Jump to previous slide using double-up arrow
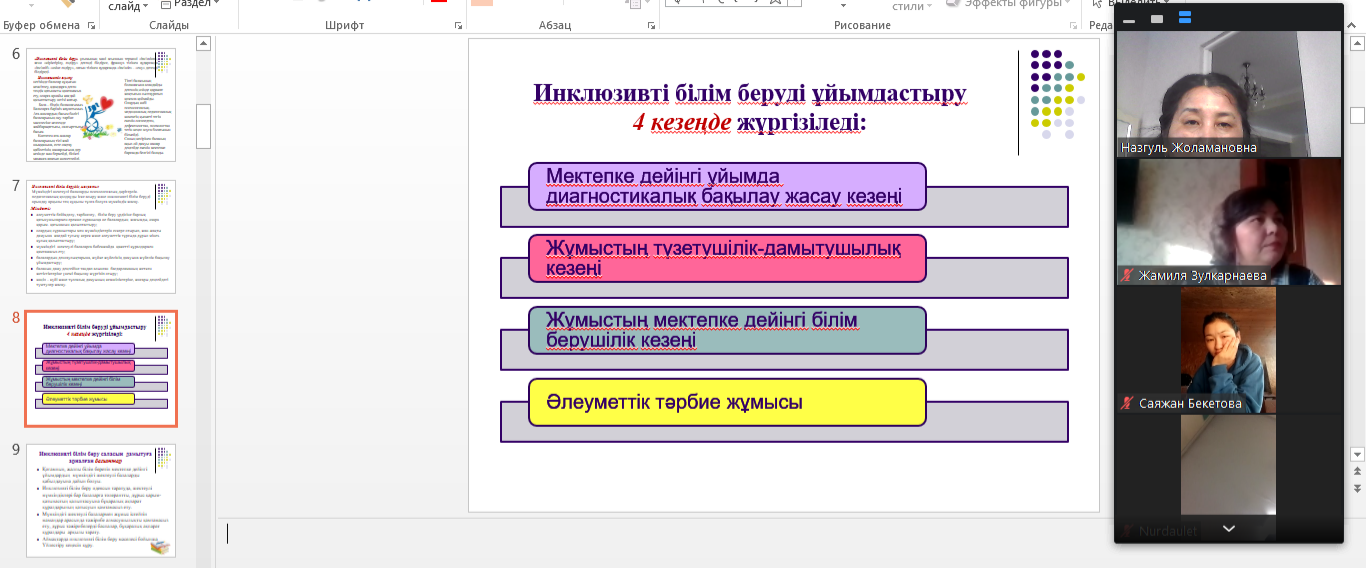The width and height of the screenshot is (1366, 568). tap(1357, 469)
